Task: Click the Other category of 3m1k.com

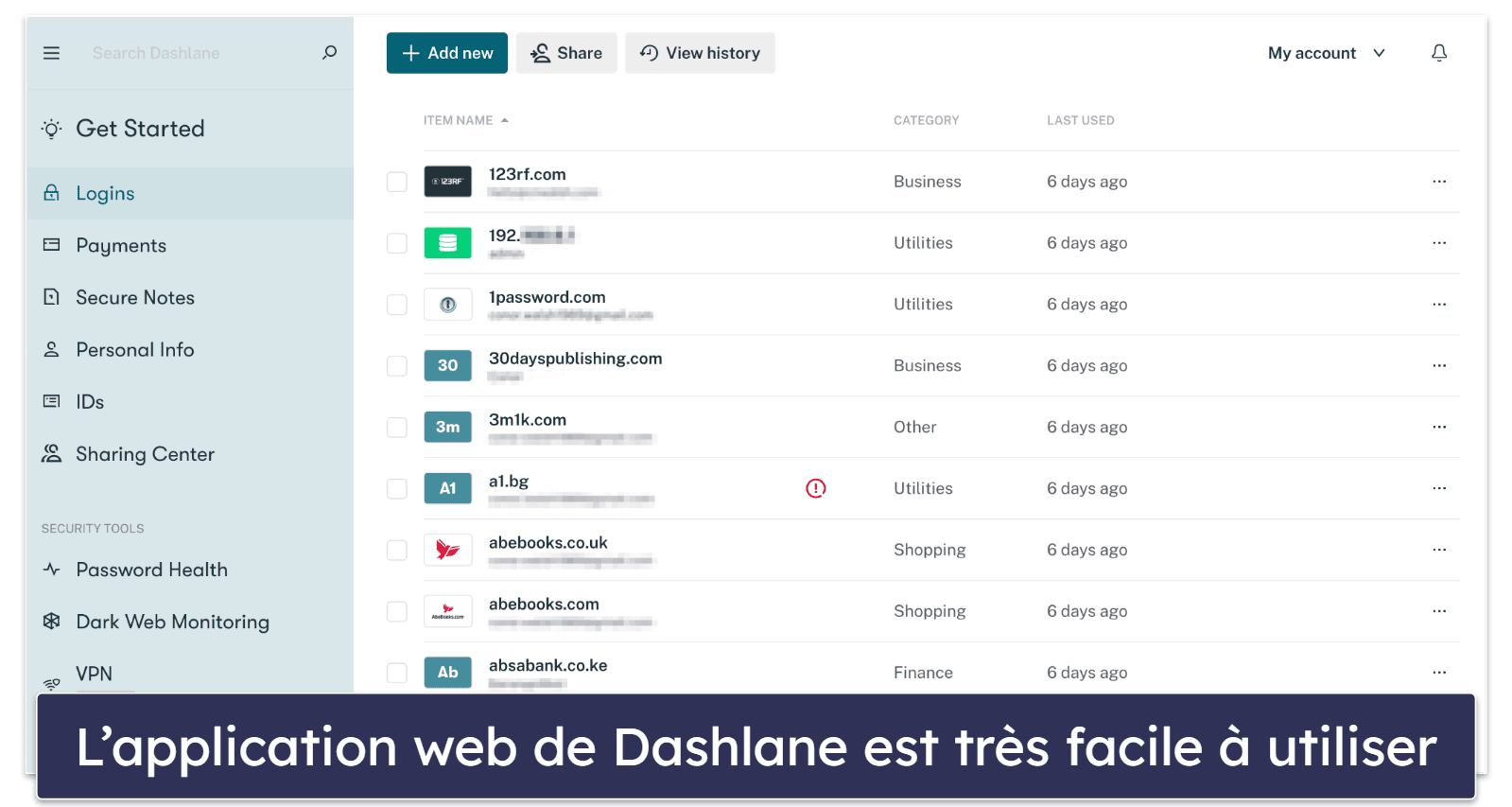Action: pos(914,428)
